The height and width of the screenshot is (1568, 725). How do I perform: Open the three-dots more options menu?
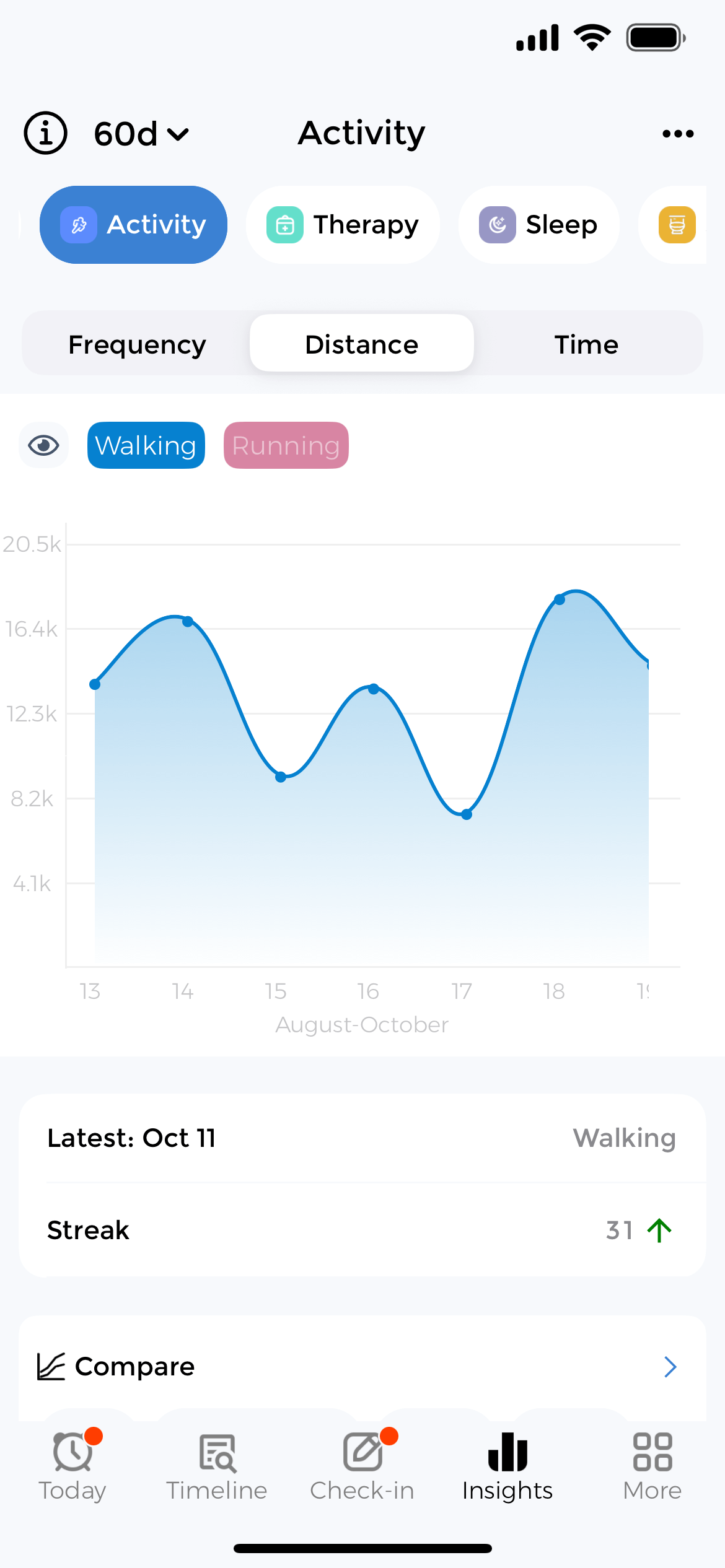tap(677, 134)
